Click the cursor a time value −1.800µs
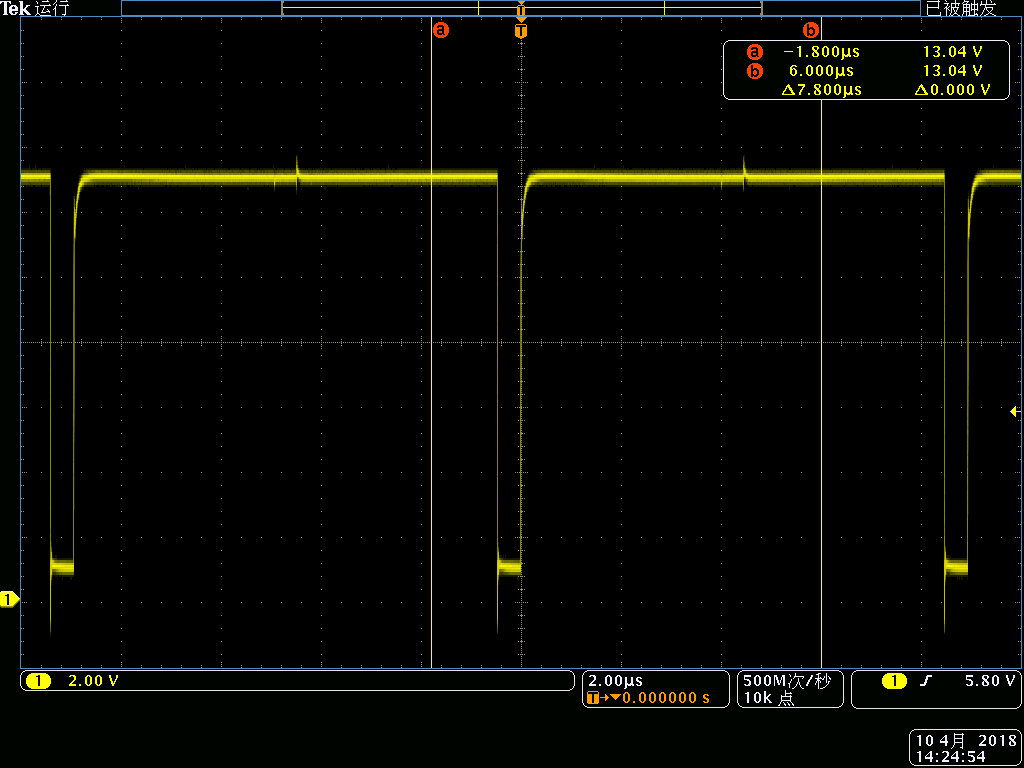Viewport: 1024px width, 768px height. pyautogui.click(x=821, y=52)
